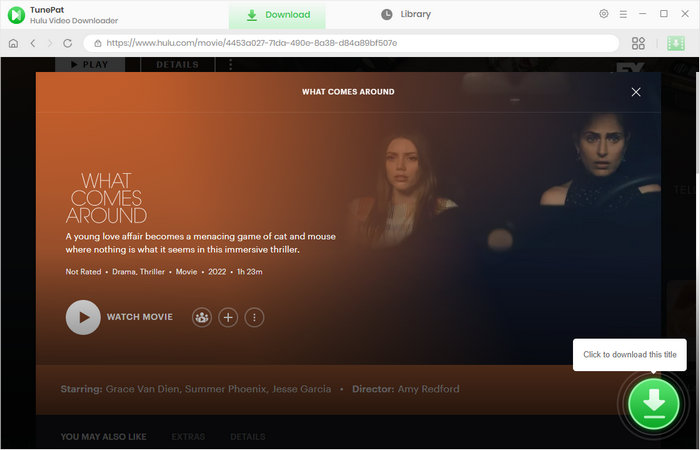Open the dimmed three-dot menu beside DETAILS
Viewport: 700px width, 450px height.
click(230, 65)
